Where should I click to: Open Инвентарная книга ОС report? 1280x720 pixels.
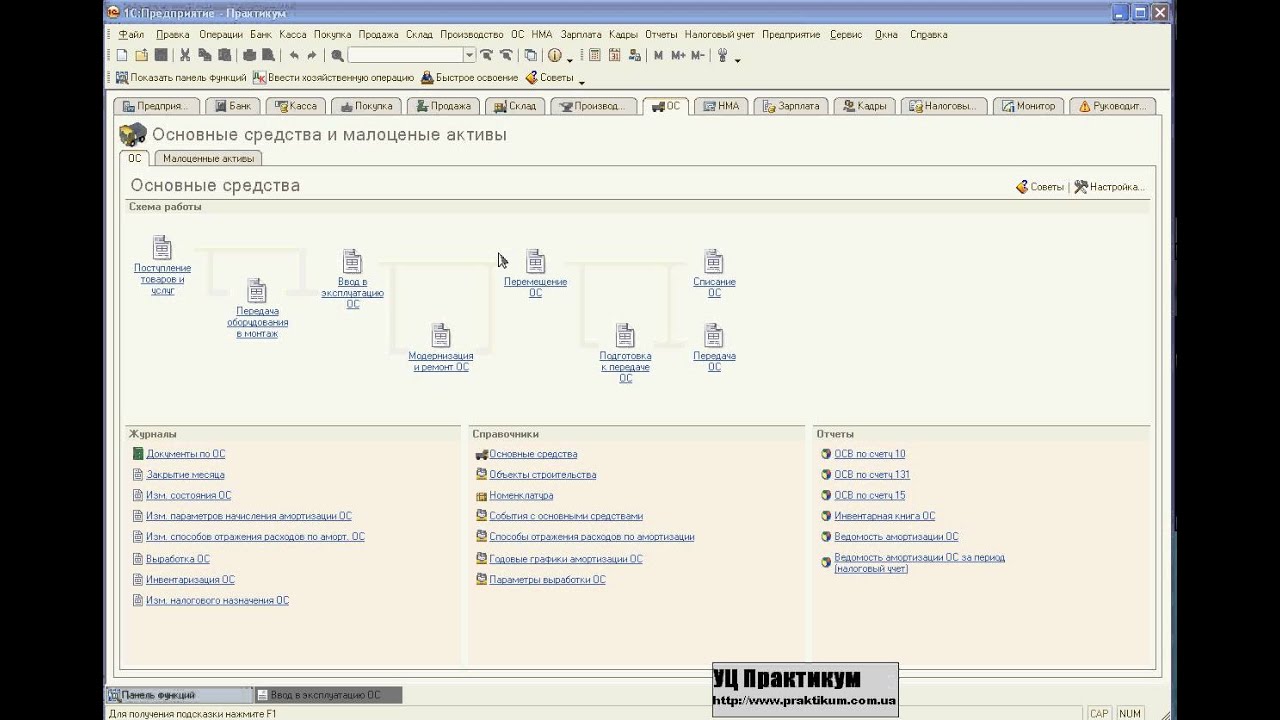884,517
